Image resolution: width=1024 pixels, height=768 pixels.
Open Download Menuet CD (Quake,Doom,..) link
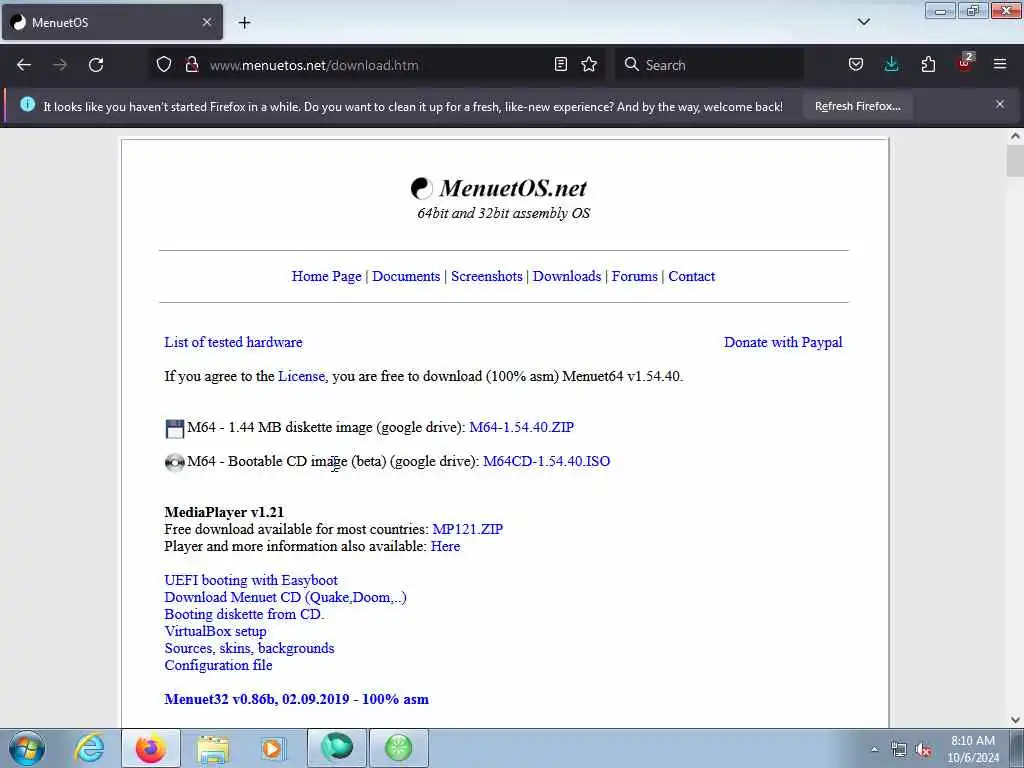tap(285, 597)
